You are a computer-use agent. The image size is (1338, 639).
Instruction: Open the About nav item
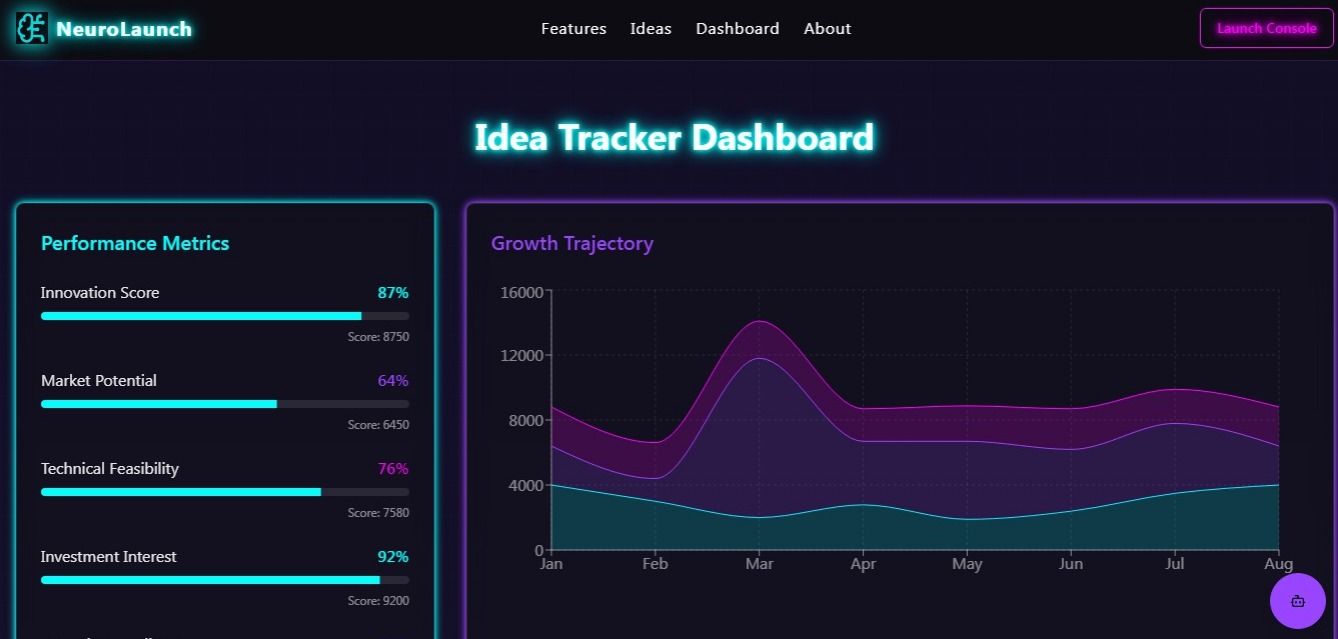[828, 29]
